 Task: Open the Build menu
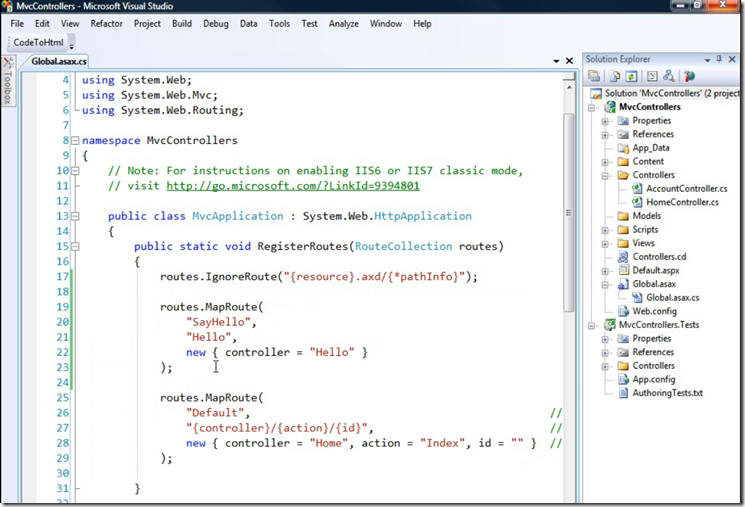(x=182, y=23)
